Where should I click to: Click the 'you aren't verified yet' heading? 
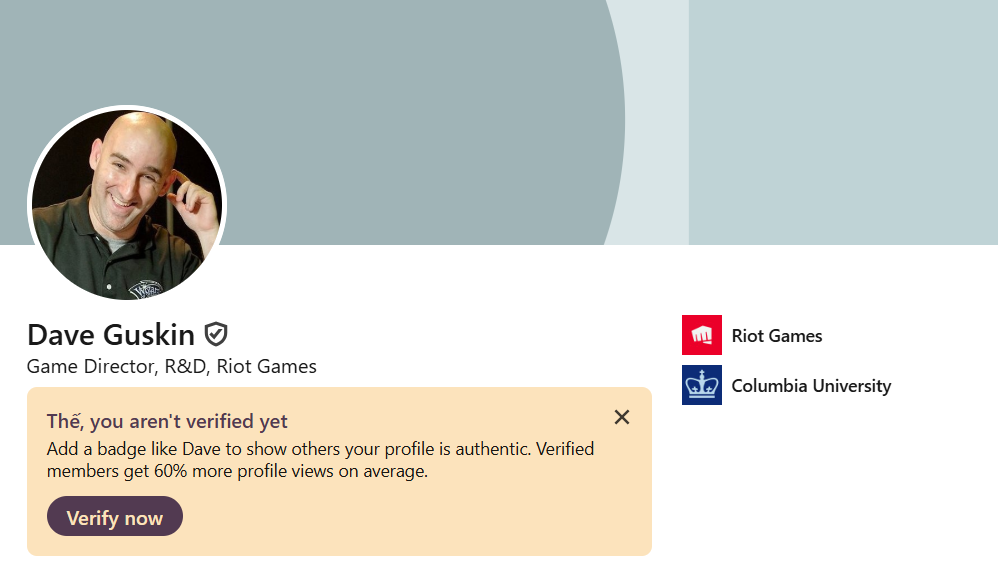pos(167,421)
